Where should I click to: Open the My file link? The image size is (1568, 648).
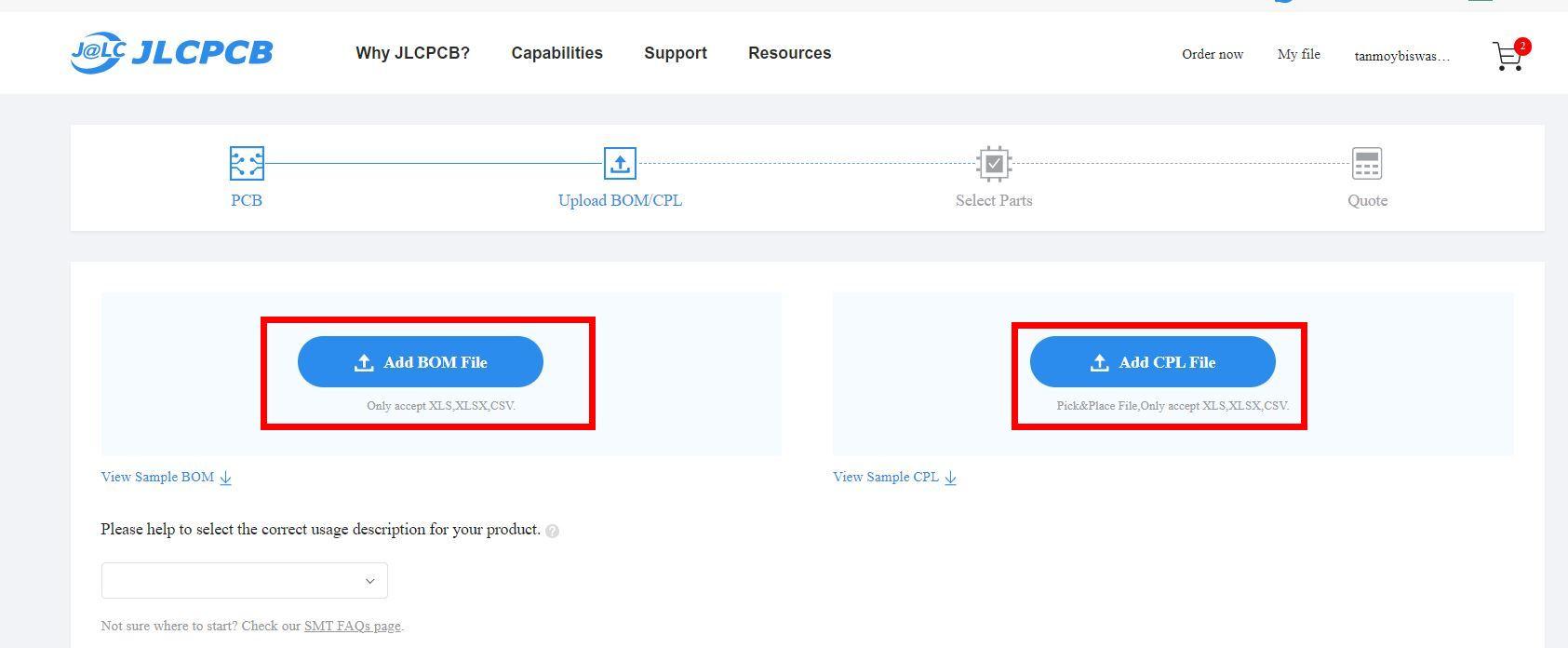1298,54
